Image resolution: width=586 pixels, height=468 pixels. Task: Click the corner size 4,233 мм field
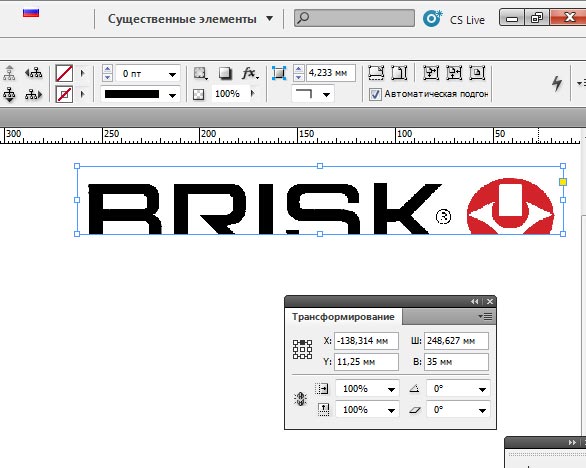click(x=331, y=73)
